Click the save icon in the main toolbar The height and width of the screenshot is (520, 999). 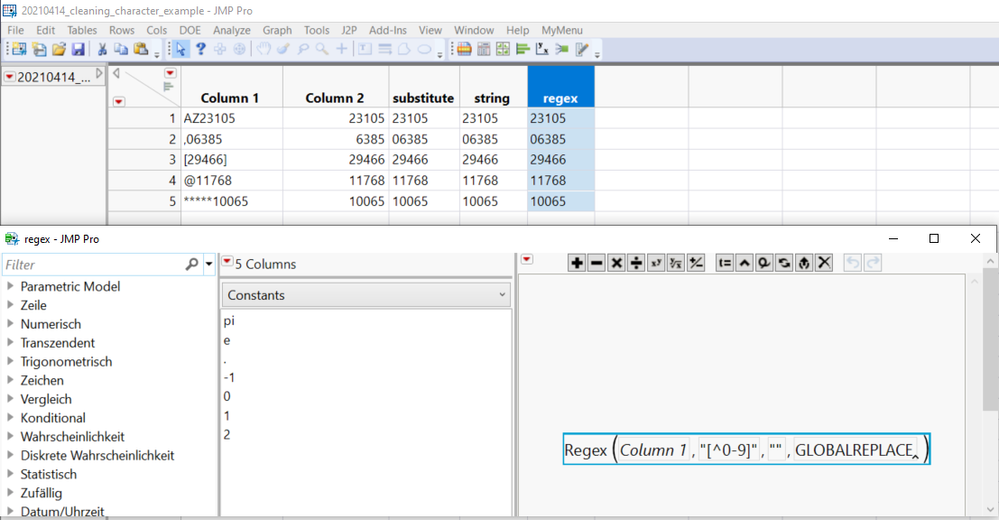pos(78,49)
